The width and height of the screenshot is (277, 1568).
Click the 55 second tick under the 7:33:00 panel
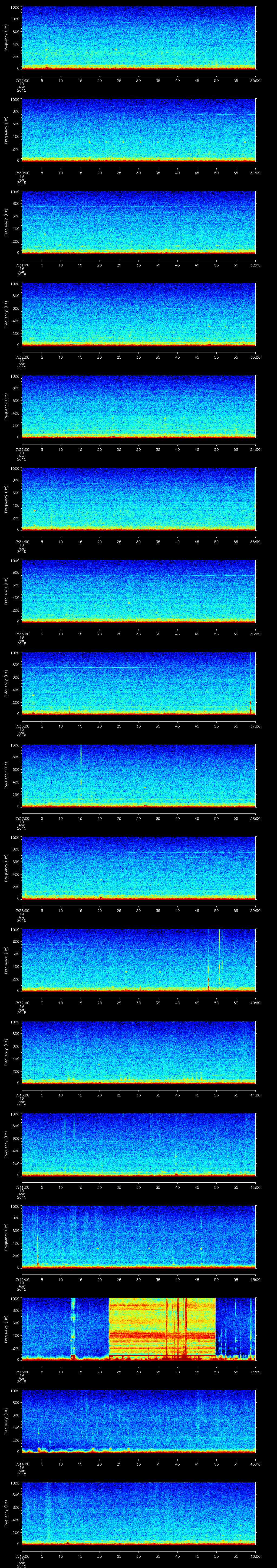point(236,449)
